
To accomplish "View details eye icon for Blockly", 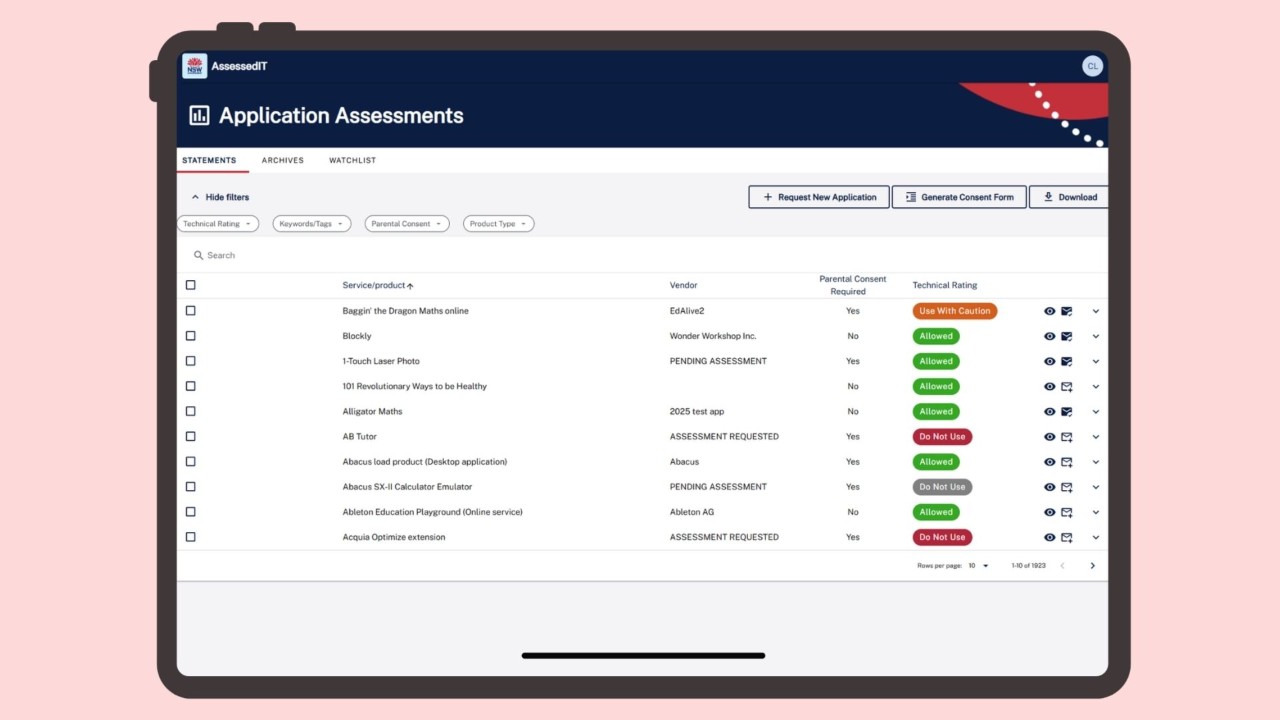I will 1049,336.
